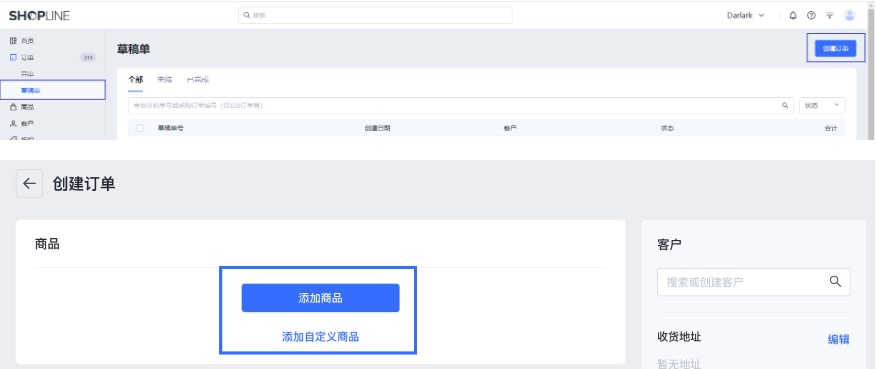Click the 状态 column header in the table
The image size is (876, 369).
tap(667, 128)
